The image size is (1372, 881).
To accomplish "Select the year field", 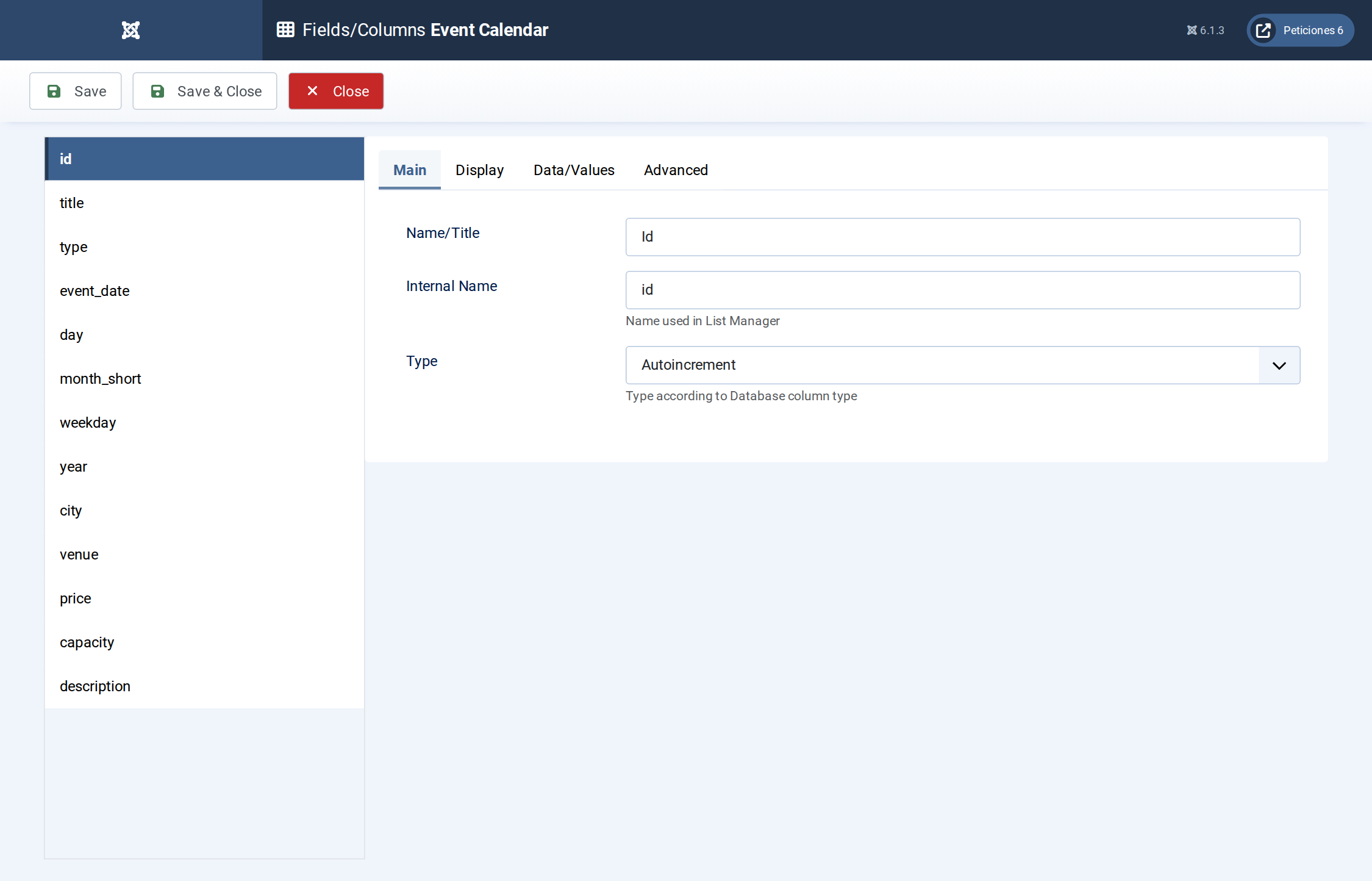I will click(204, 467).
